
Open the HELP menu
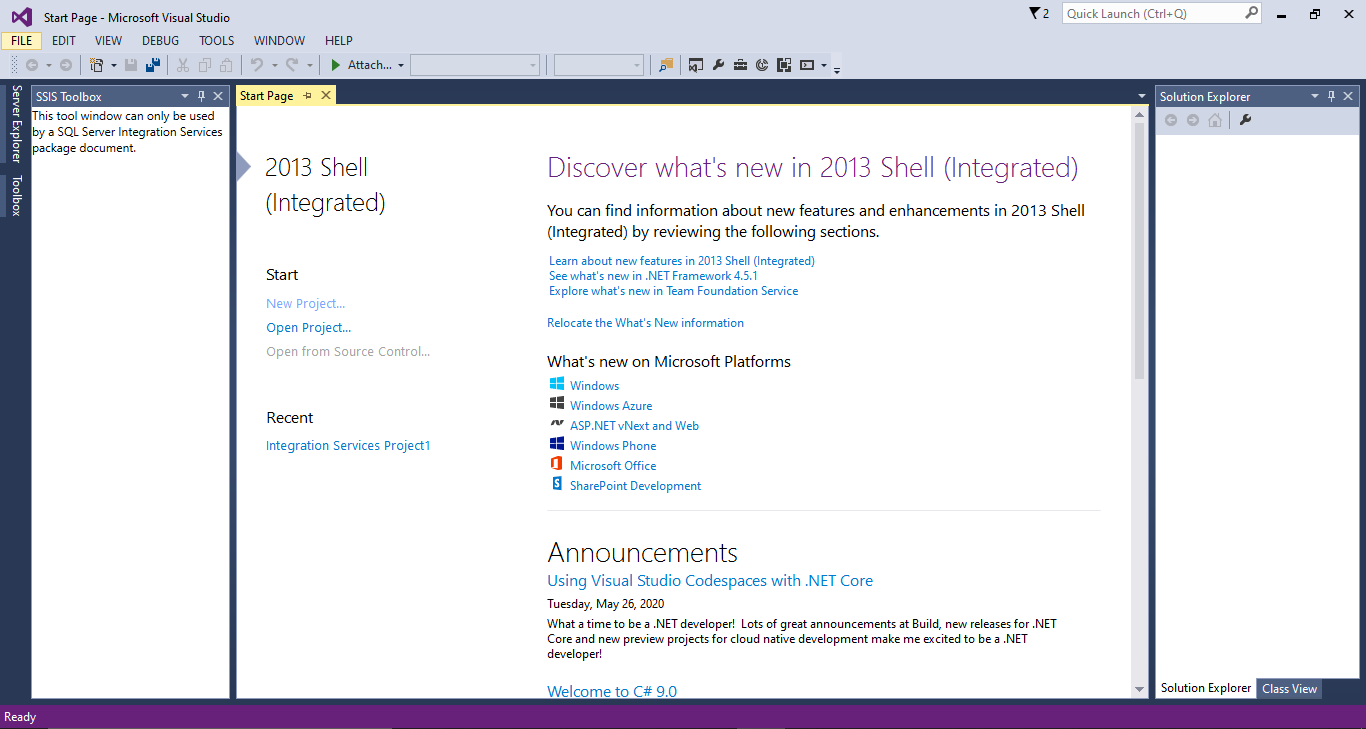coord(339,41)
